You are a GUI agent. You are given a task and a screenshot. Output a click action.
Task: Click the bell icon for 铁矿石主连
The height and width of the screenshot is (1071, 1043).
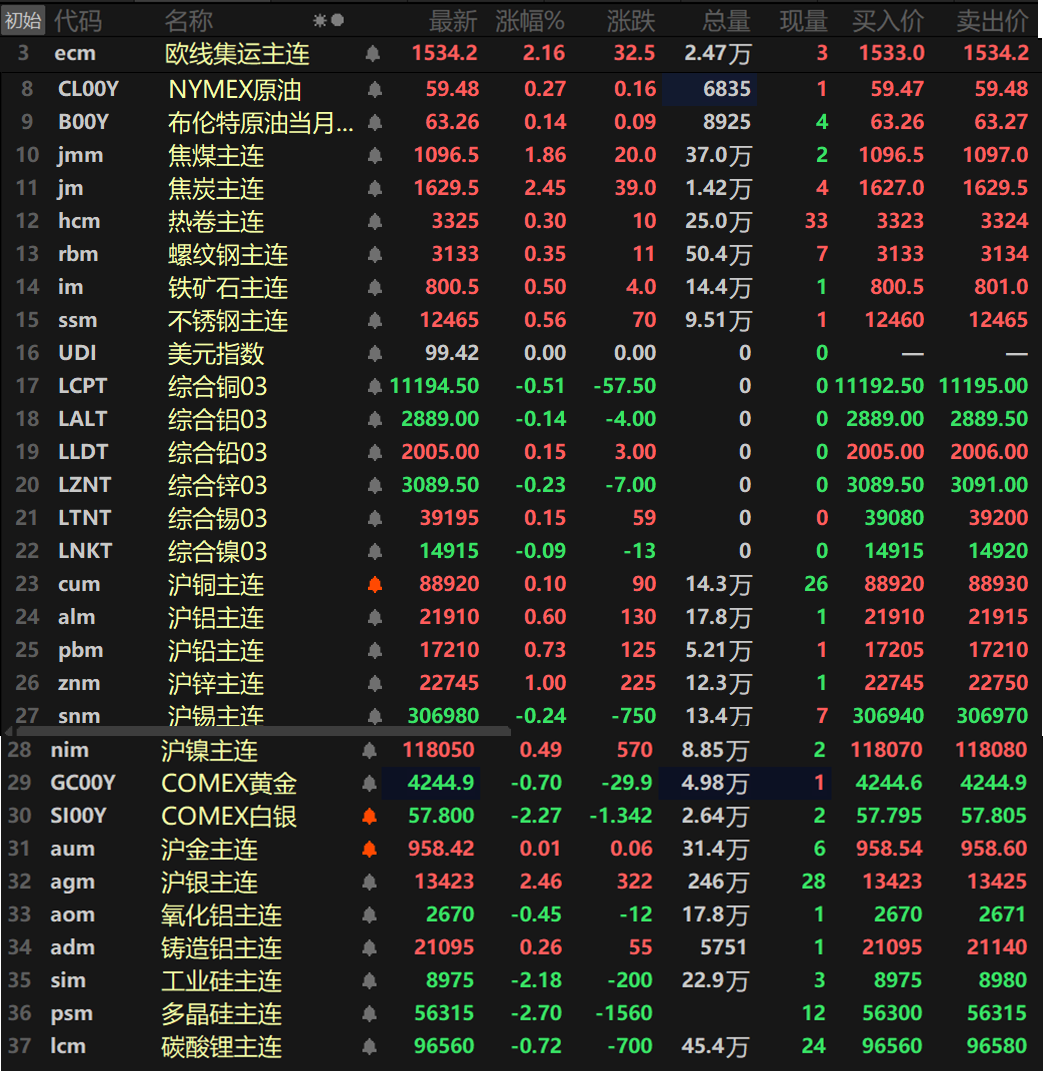375,288
